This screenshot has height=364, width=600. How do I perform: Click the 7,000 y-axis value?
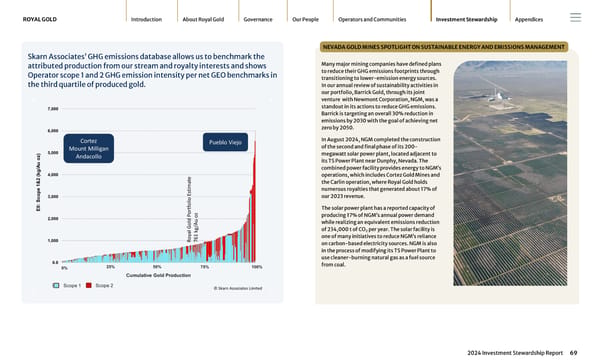pyautogui.click(x=53, y=109)
